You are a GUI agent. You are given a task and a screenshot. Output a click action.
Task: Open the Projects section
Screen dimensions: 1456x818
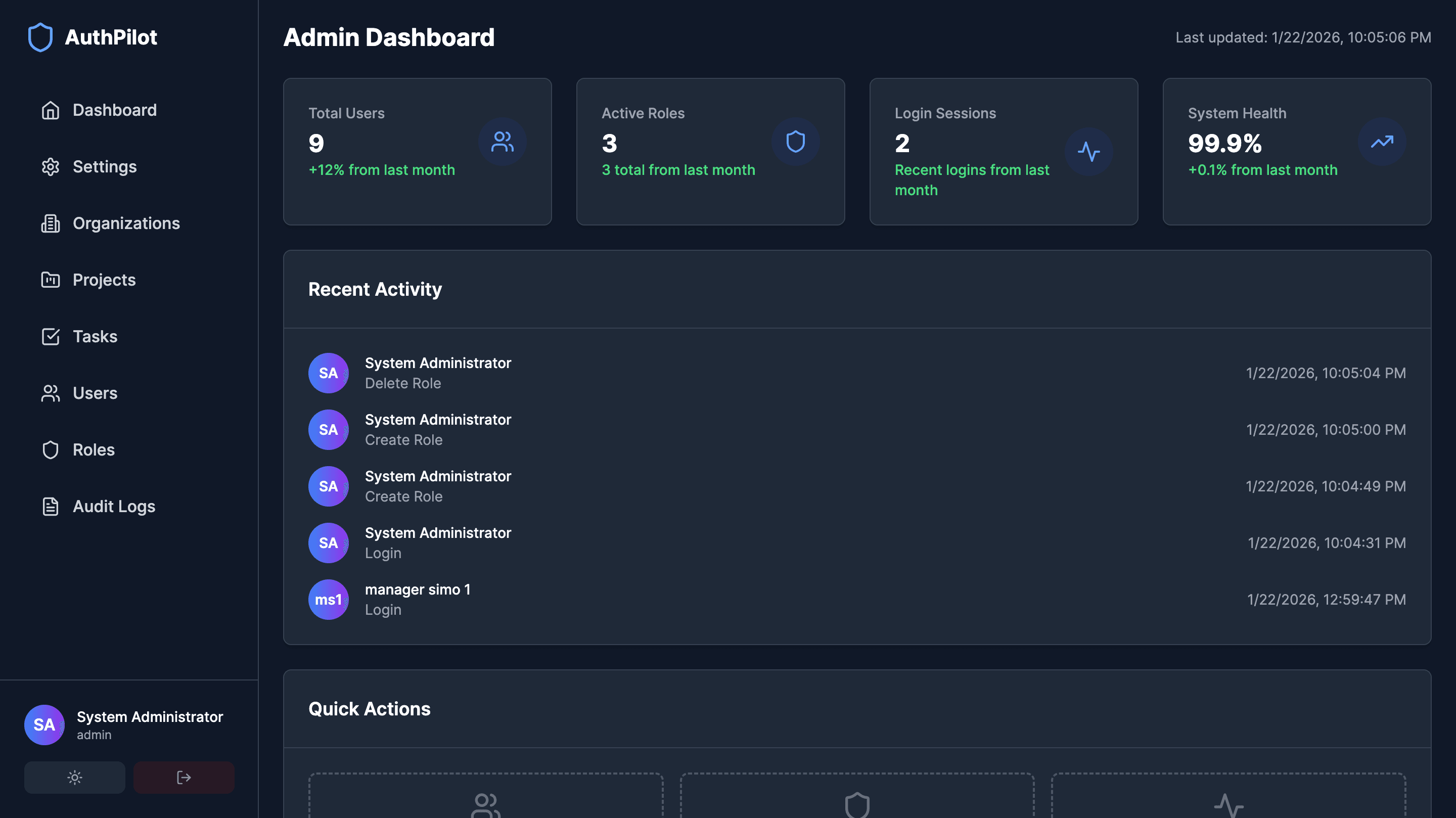point(104,280)
